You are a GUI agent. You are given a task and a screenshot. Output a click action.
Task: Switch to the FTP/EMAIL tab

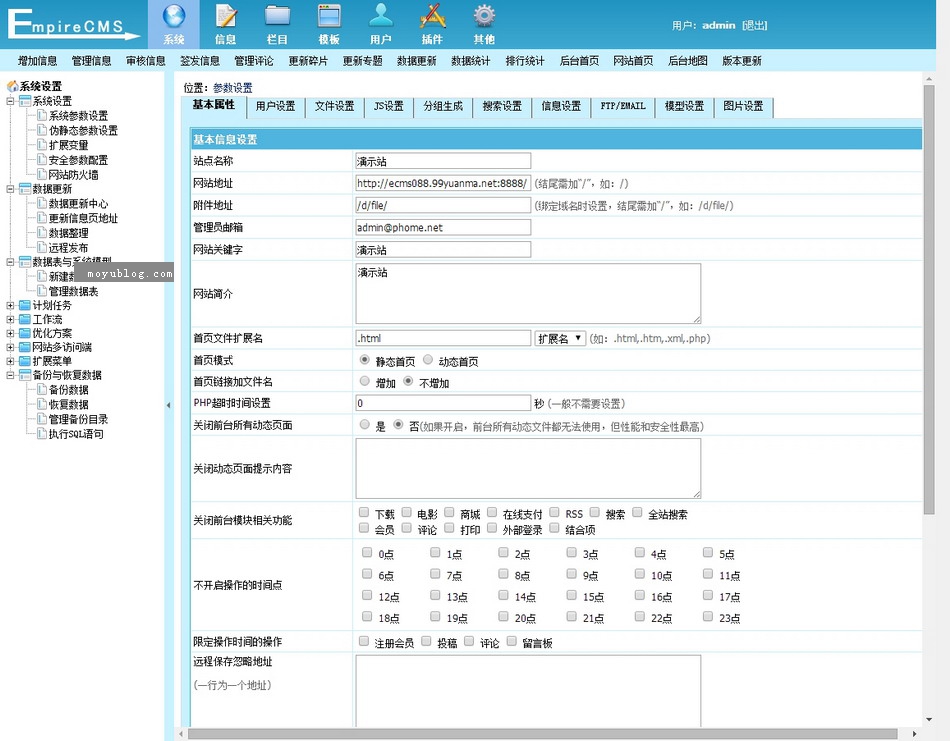coord(623,107)
